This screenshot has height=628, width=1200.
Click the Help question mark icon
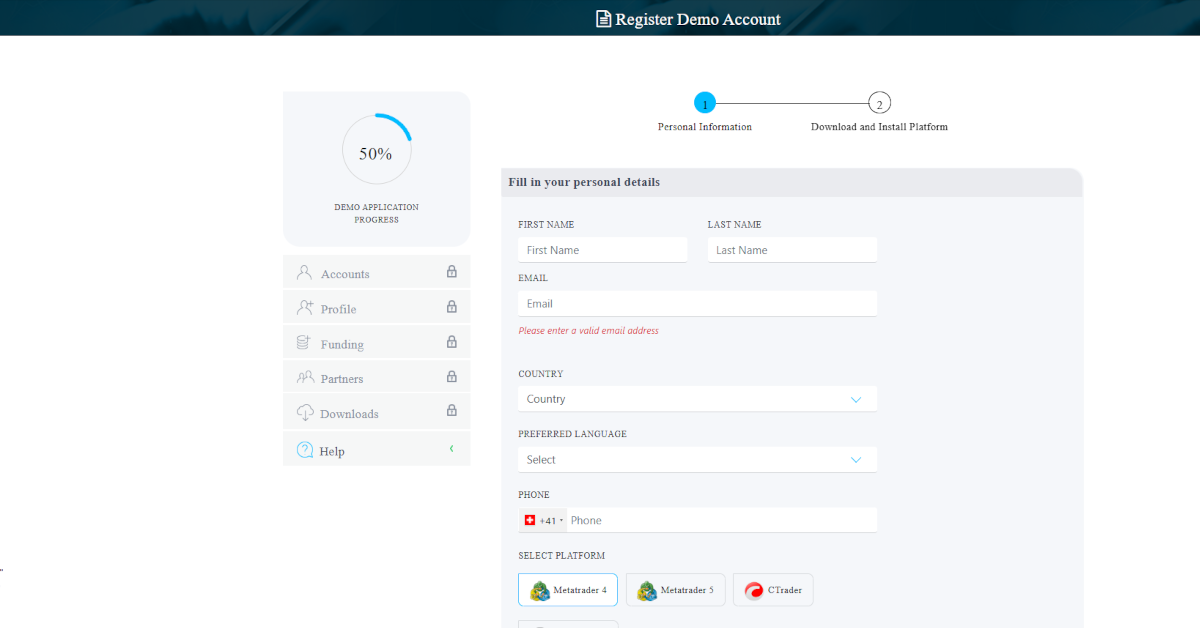click(305, 451)
